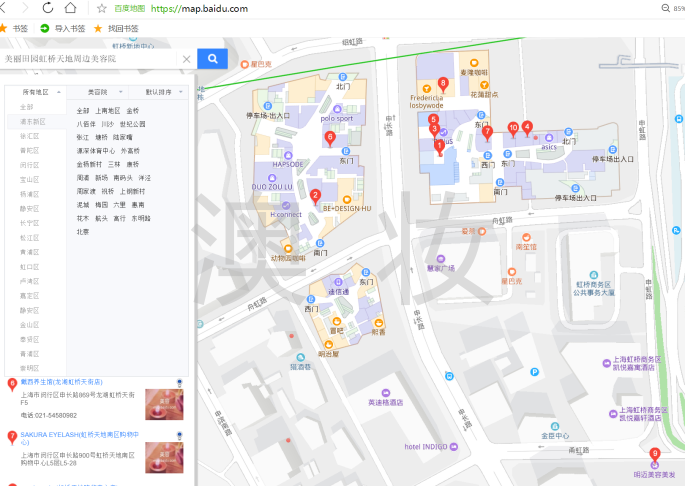Click the bookmark star in address bar
Viewport: 685px width, 486px height.
tap(102, 8)
